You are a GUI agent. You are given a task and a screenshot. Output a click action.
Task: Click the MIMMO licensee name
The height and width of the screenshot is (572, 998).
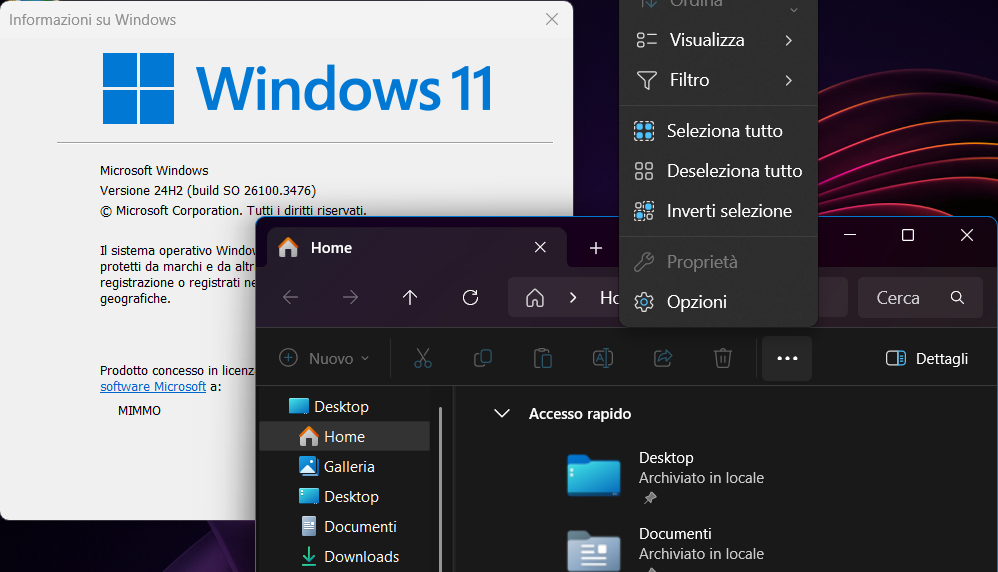pyautogui.click(x=139, y=411)
